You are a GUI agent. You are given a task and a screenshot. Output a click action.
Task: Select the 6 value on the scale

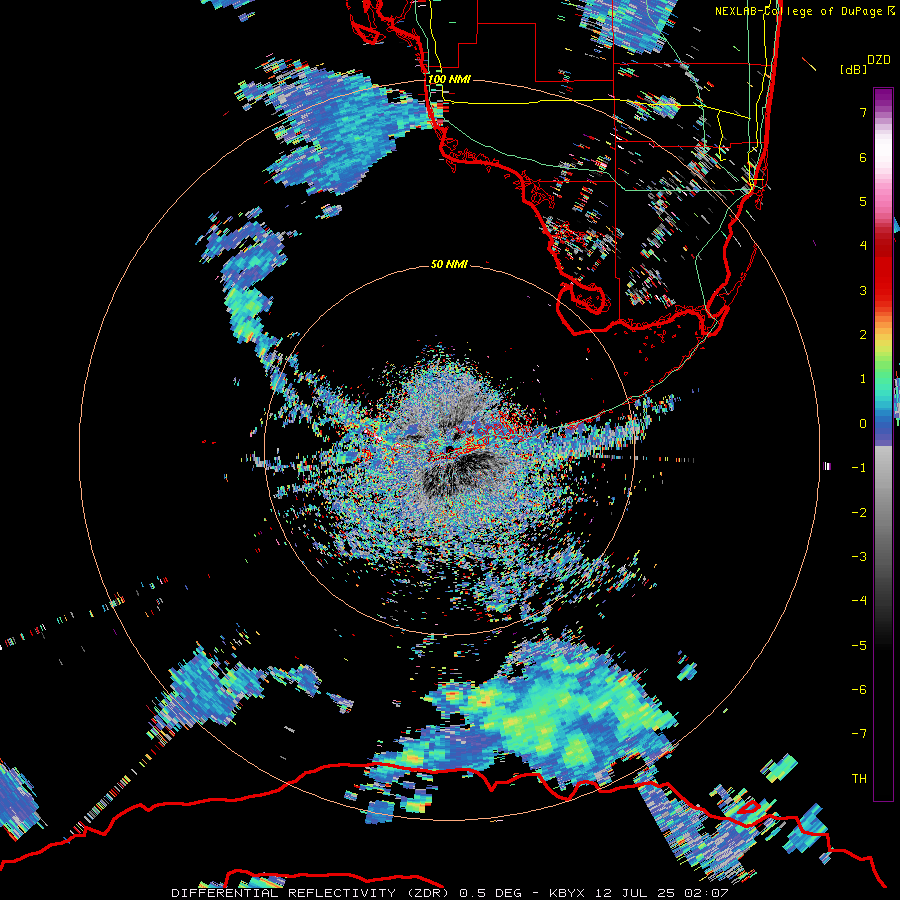[863, 157]
